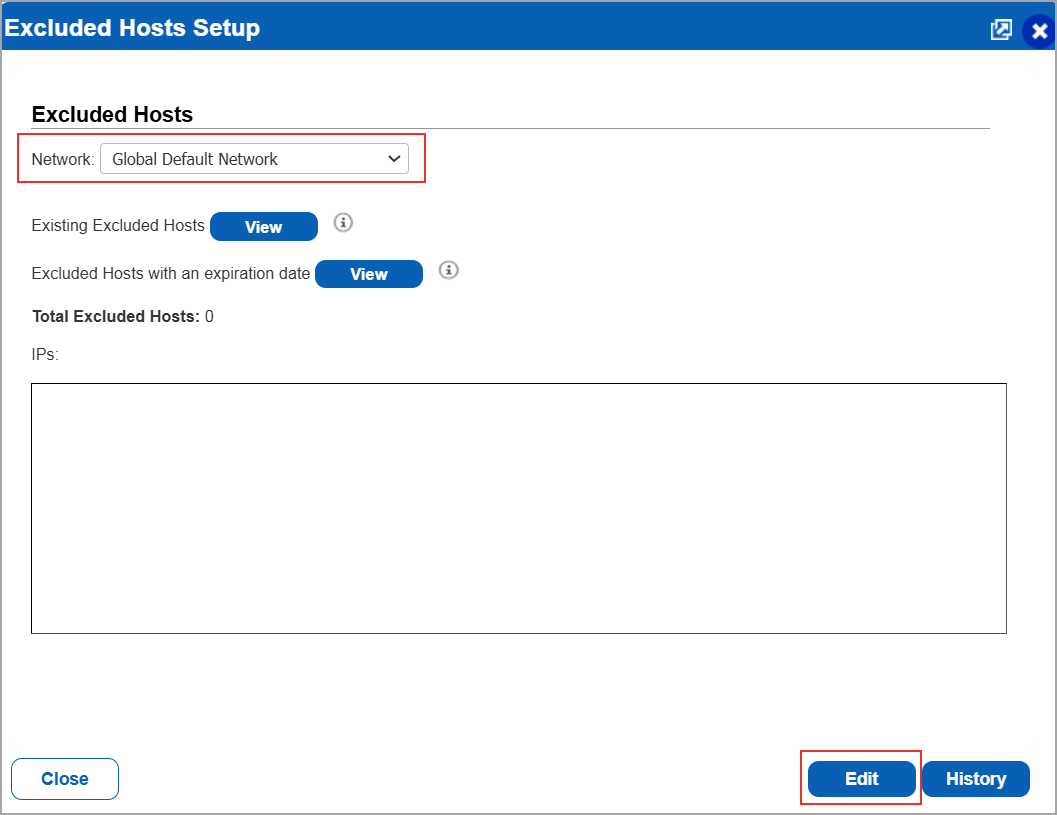The width and height of the screenshot is (1057, 815).
Task: Close the Excluded Hosts Setup dialog with the X
Action: click(x=1039, y=31)
